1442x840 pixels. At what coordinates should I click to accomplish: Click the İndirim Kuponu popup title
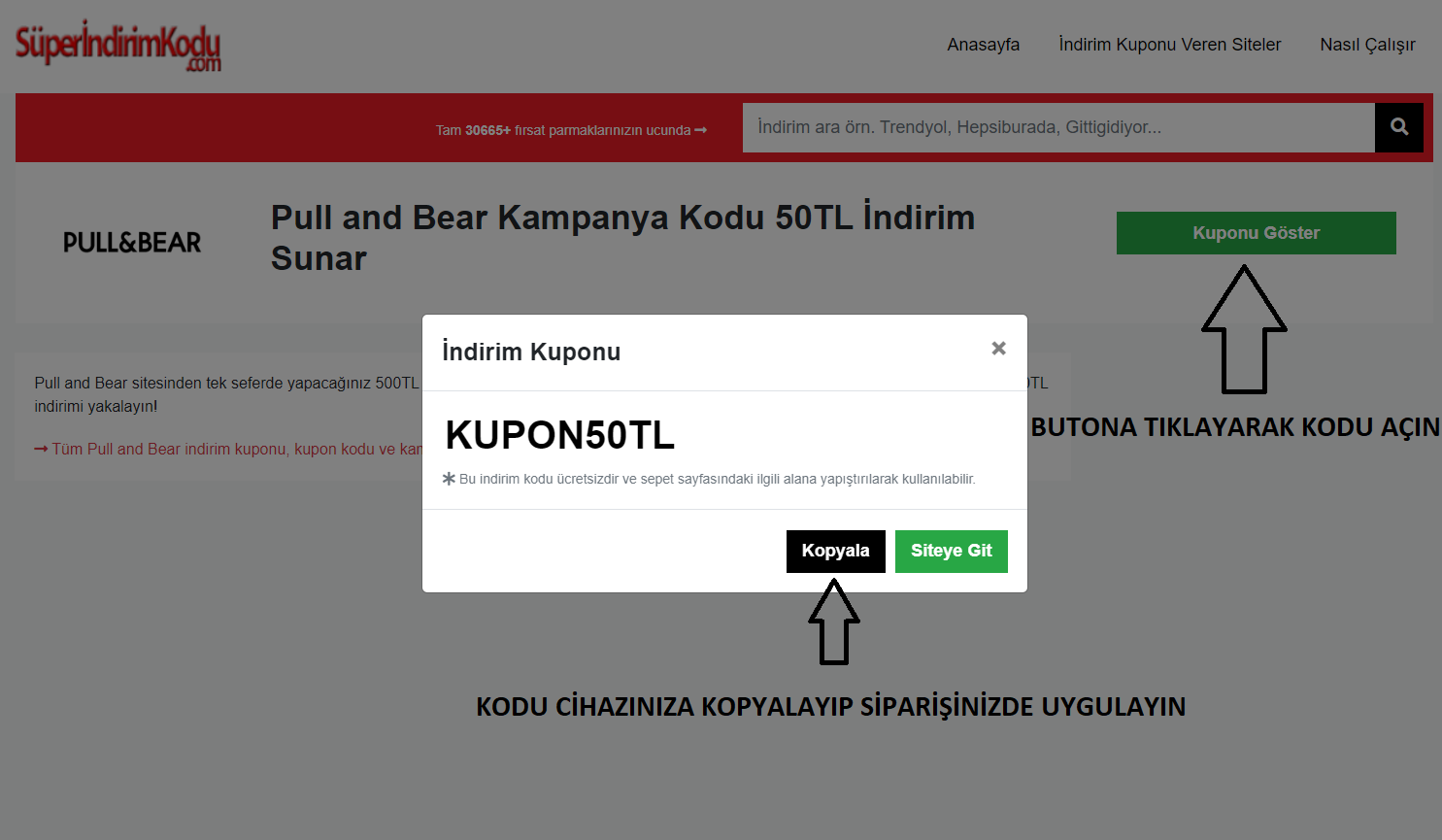point(531,351)
